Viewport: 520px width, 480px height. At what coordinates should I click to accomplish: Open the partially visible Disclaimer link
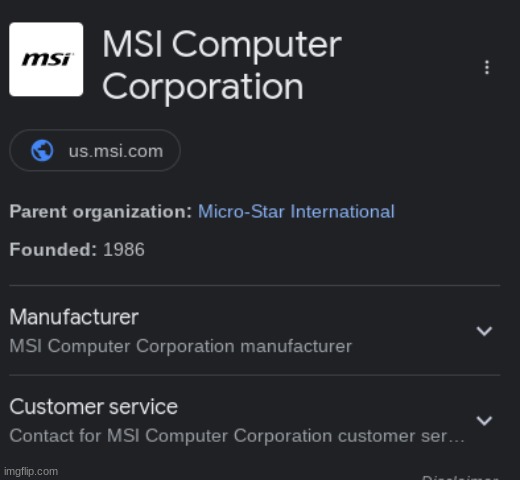[460, 477]
